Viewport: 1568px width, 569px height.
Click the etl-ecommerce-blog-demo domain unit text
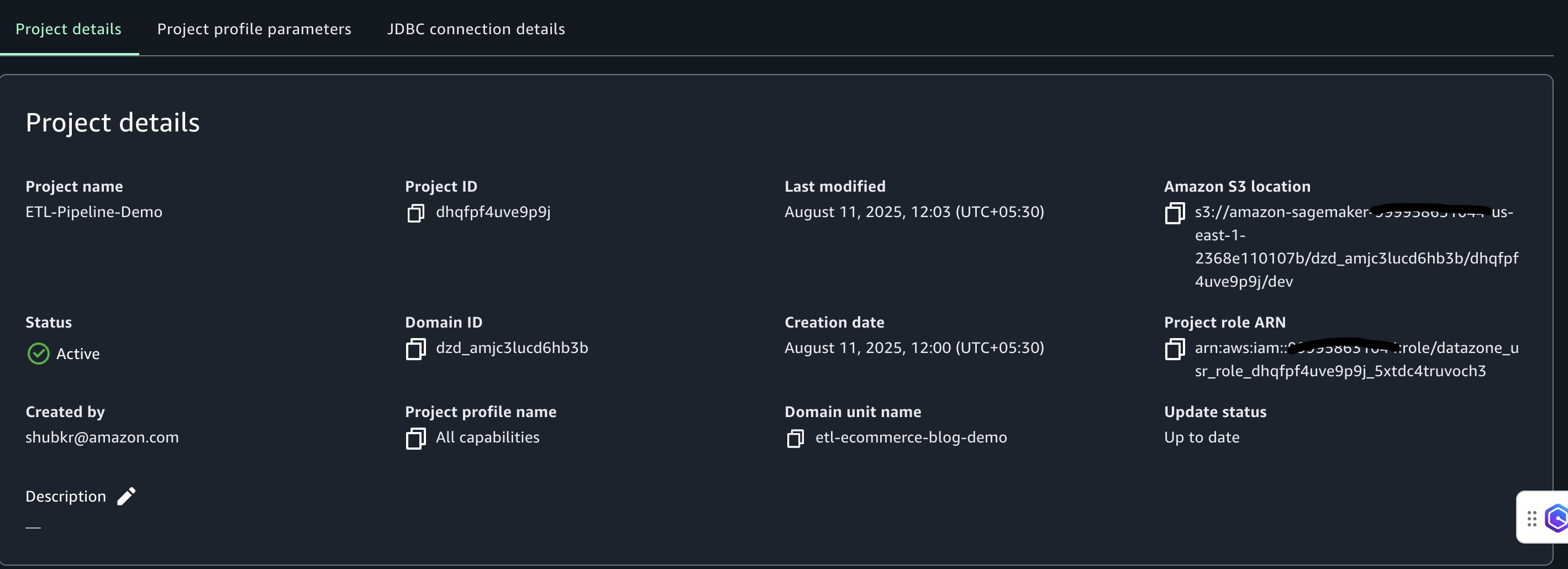coord(911,437)
